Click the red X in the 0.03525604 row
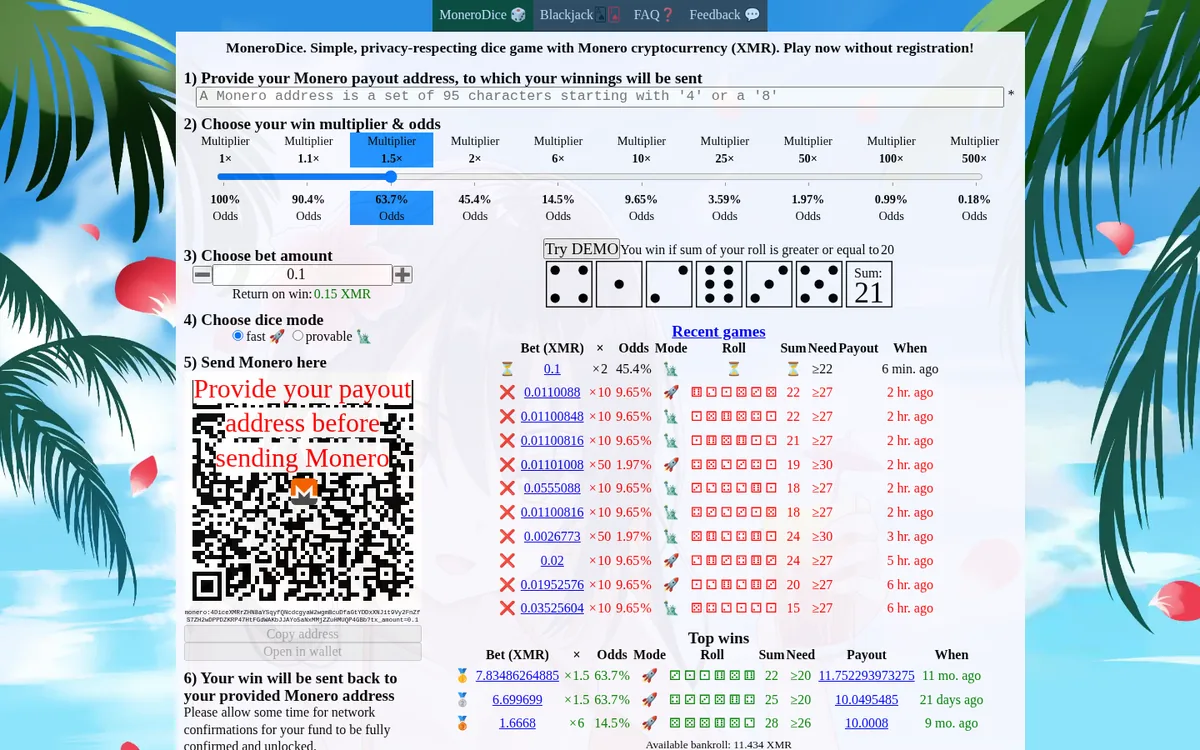The height and width of the screenshot is (750, 1200). [x=507, y=609]
